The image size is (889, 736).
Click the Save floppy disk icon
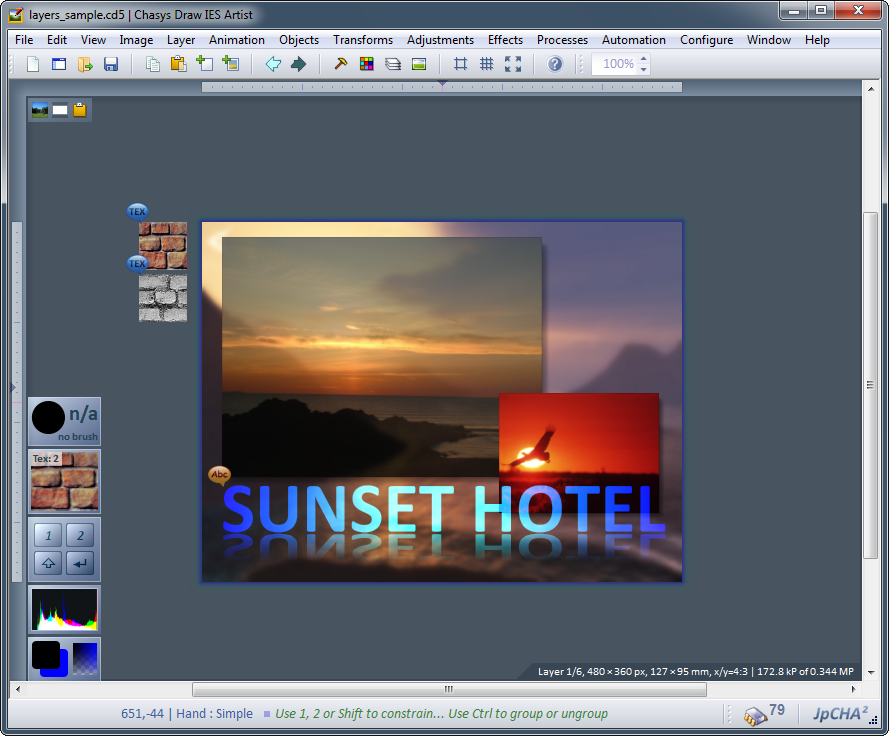(x=111, y=64)
